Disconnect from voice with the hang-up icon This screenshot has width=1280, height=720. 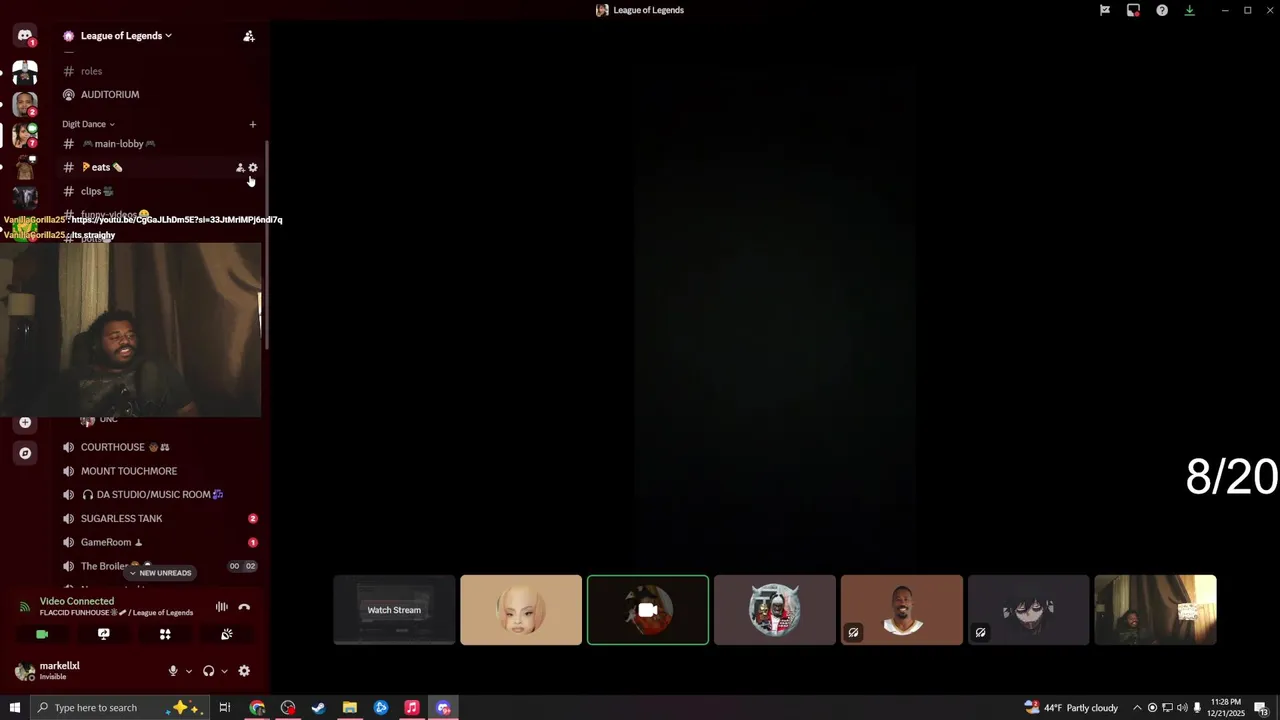pyautogui.click(x=244, y=607)
